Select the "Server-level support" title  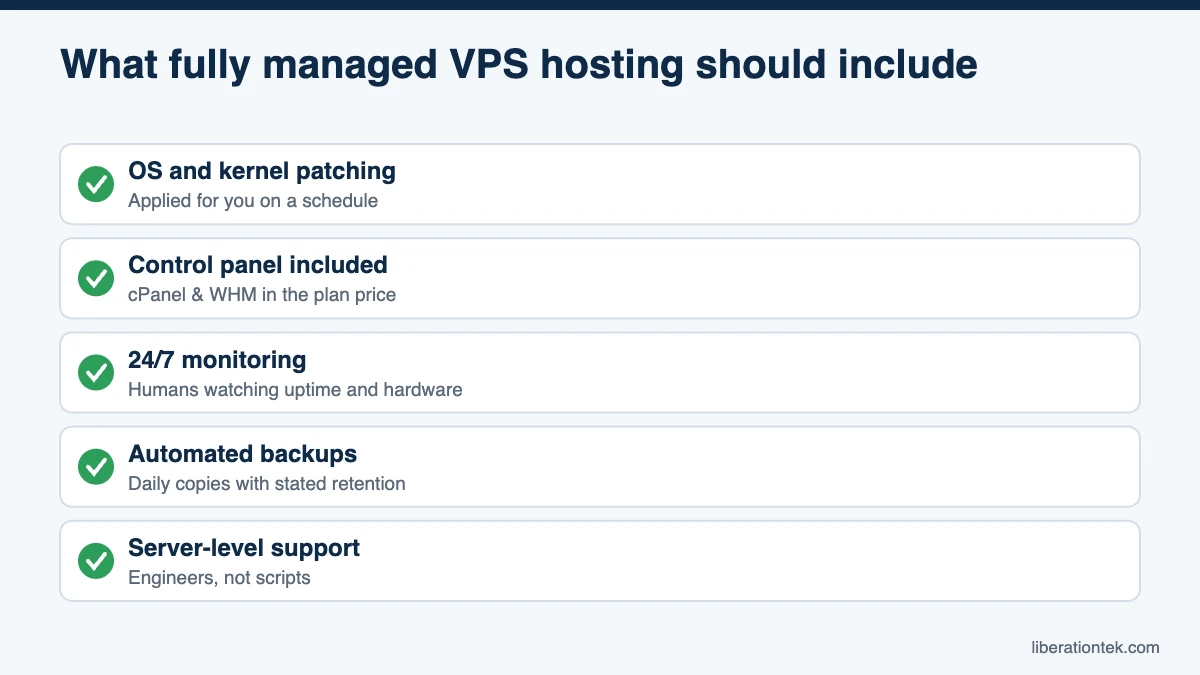tap(244, 548)
